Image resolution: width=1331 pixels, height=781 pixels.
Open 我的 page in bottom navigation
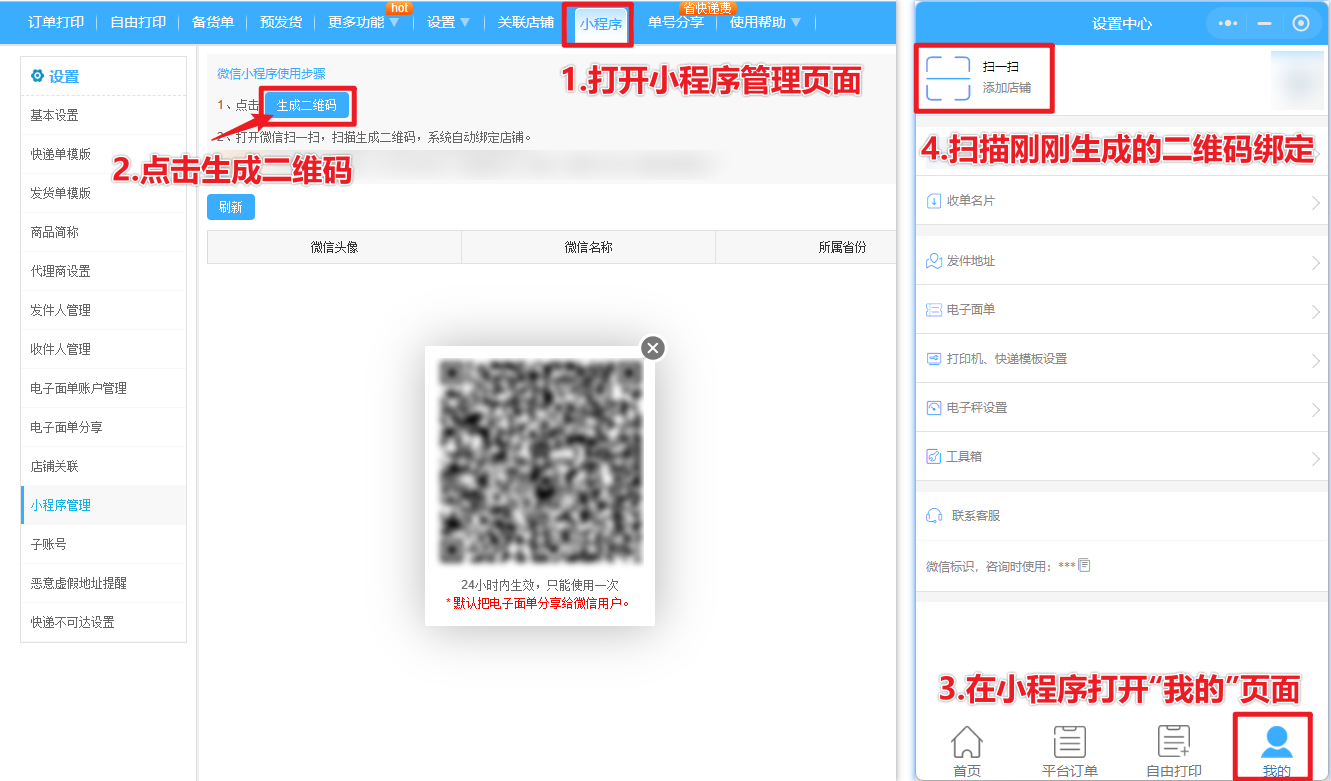coord(1276,751)
